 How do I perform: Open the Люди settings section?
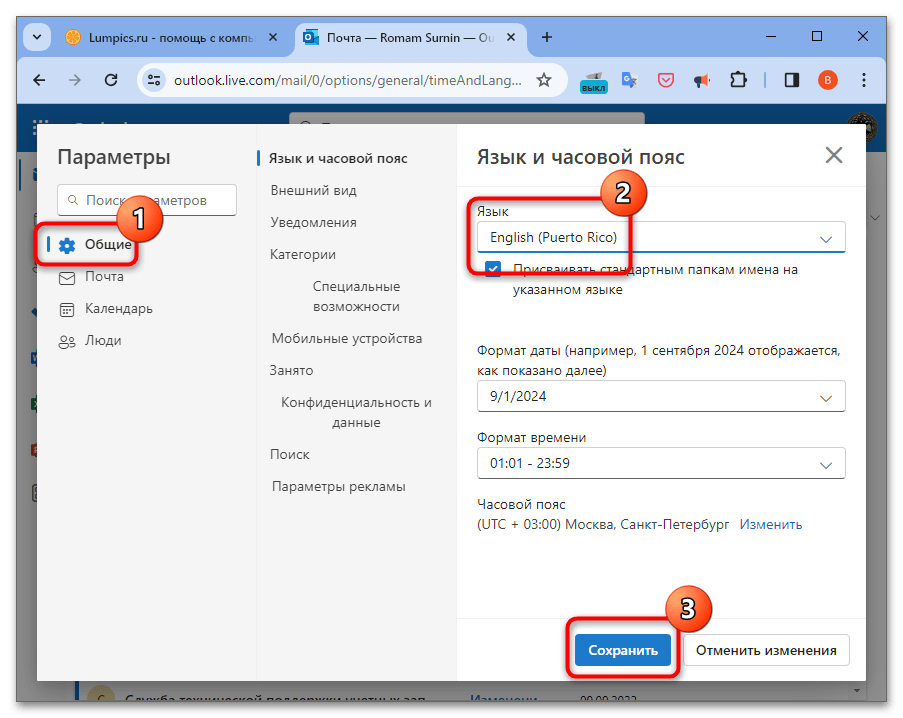(x=103, y=341)
